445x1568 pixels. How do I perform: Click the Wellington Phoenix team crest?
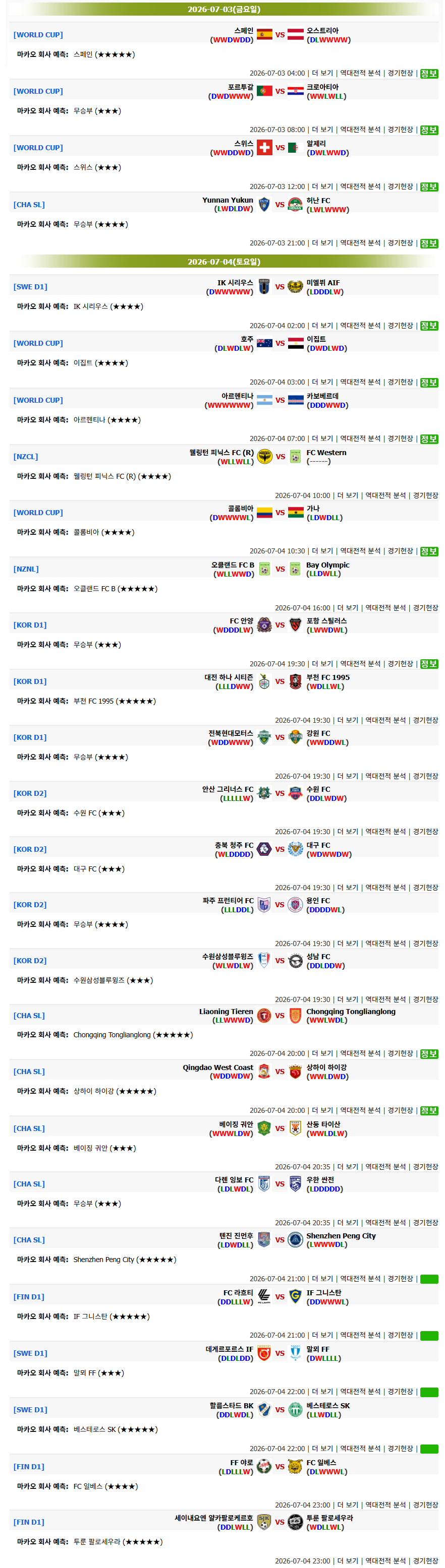pos(264,457)
